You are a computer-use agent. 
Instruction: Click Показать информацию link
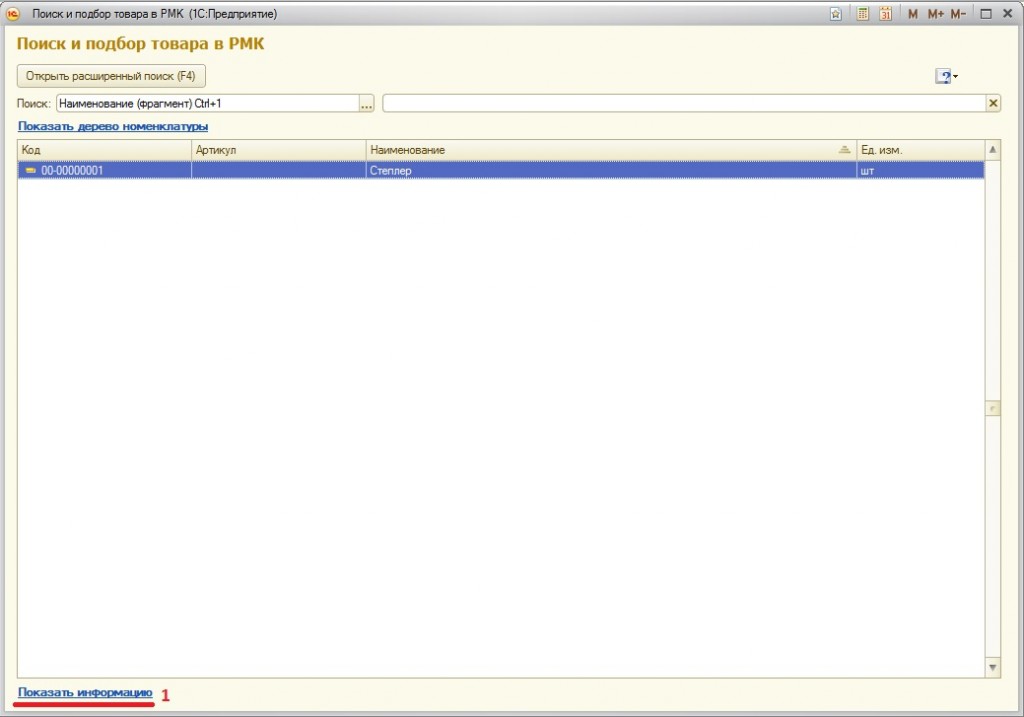coord(85,692)
